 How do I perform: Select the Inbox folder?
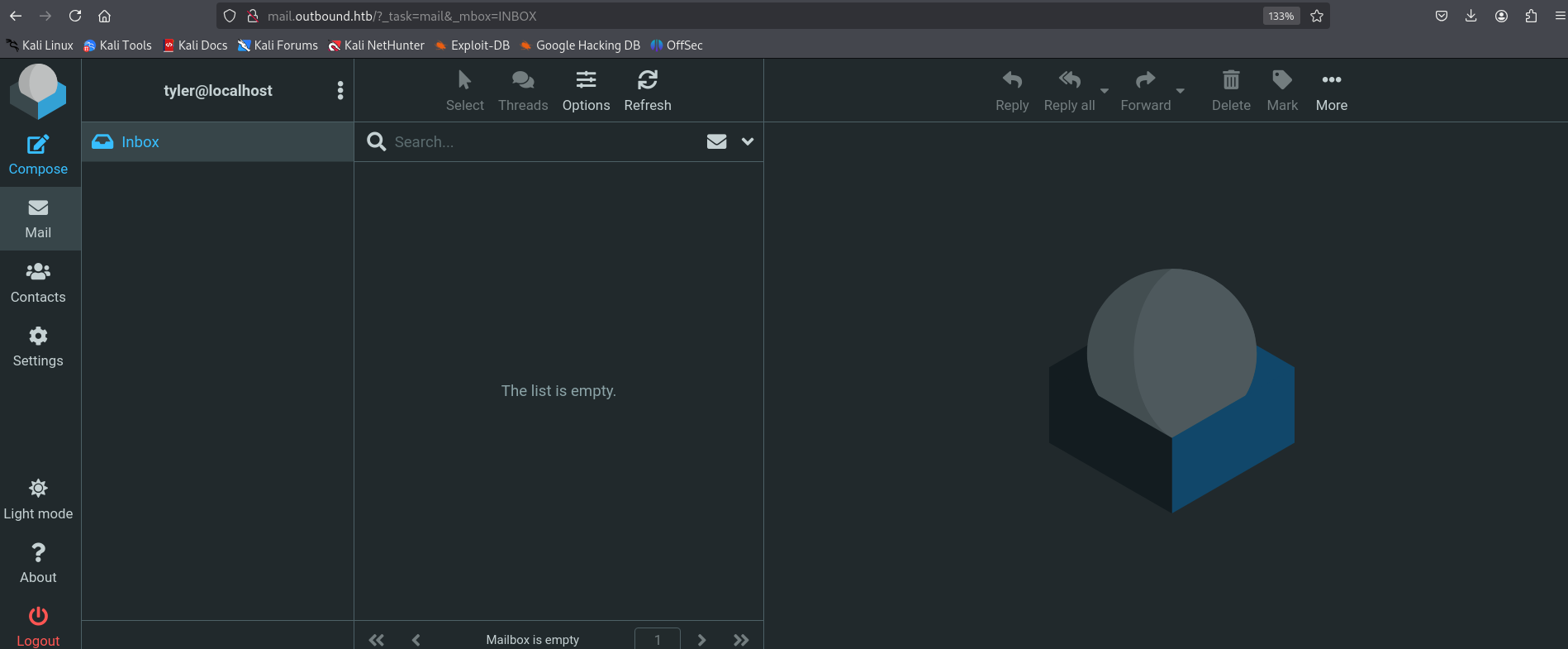tap(140, 141)
